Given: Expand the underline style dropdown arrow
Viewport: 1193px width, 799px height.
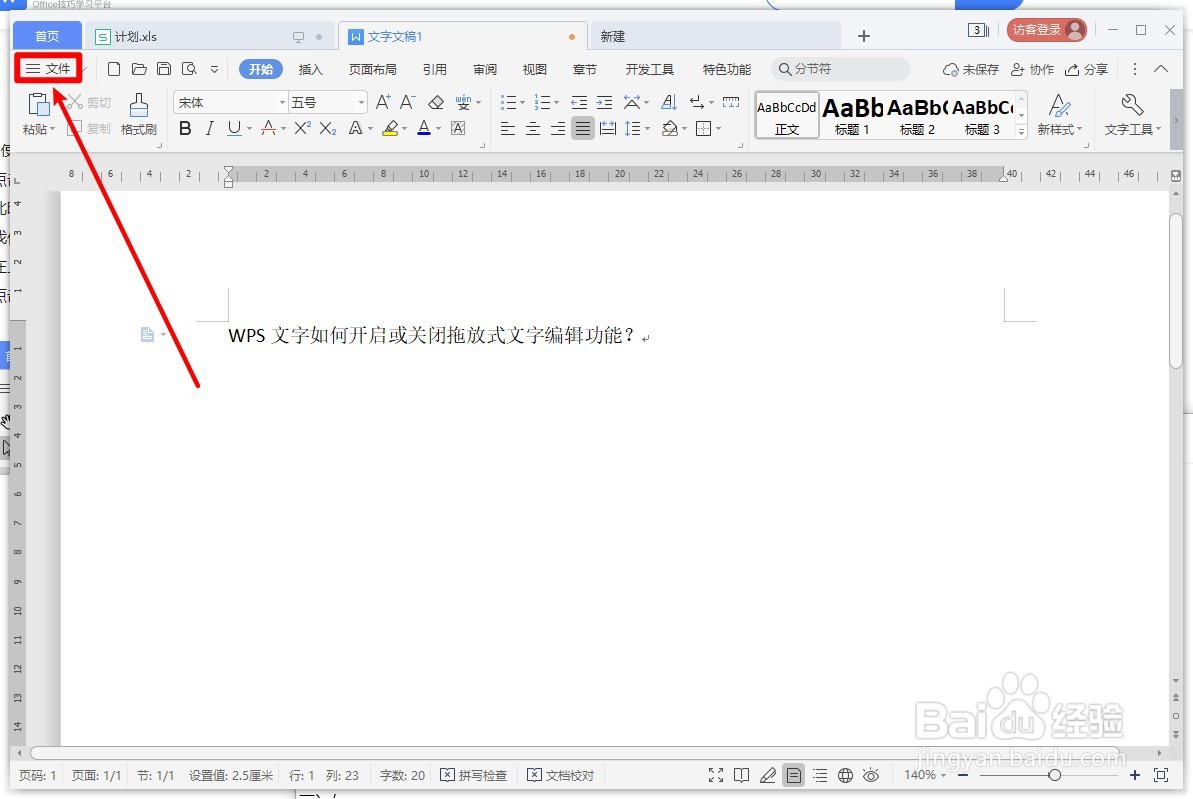Looking at the screenshot, I should click(x=249, y=129).
